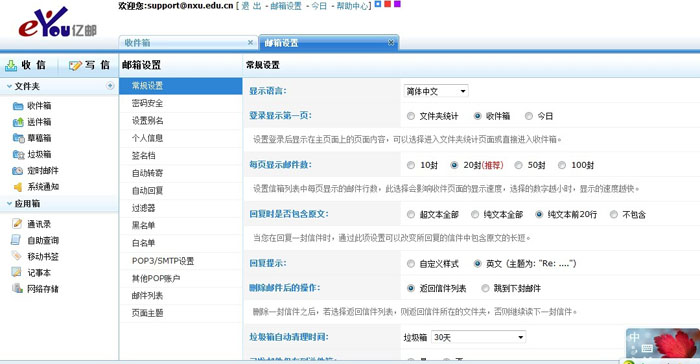Click the 退出 logout link
This screenshot has width=700, height=364.
251,6
